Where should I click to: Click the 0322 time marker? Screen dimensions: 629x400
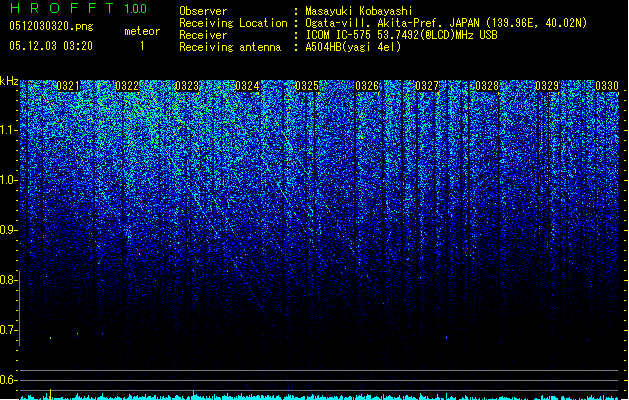click(x=127, y=86)
